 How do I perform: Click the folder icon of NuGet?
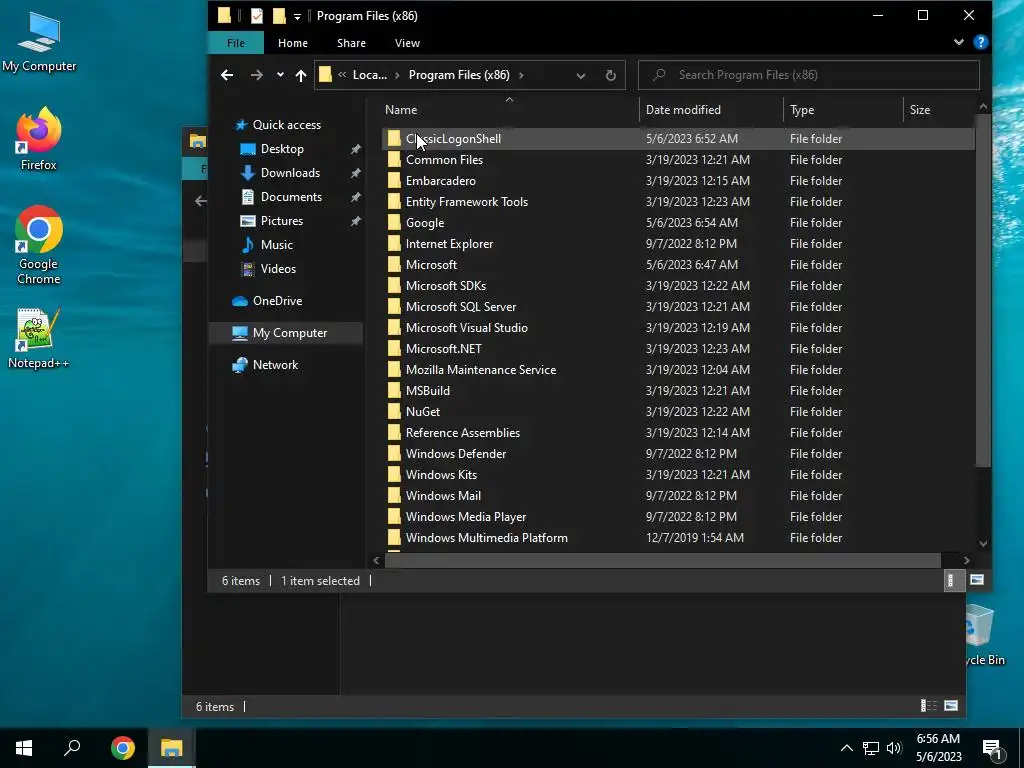[394, 412]
